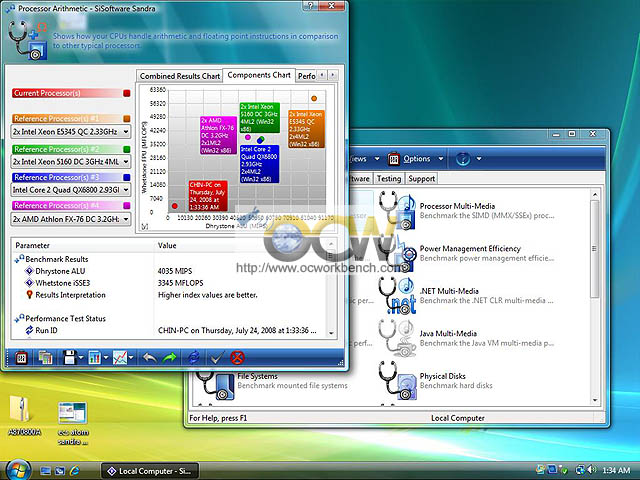Expand the bar chart icon dropdown arrow
This screenshot has width=640, height=480.
(106, 358)
